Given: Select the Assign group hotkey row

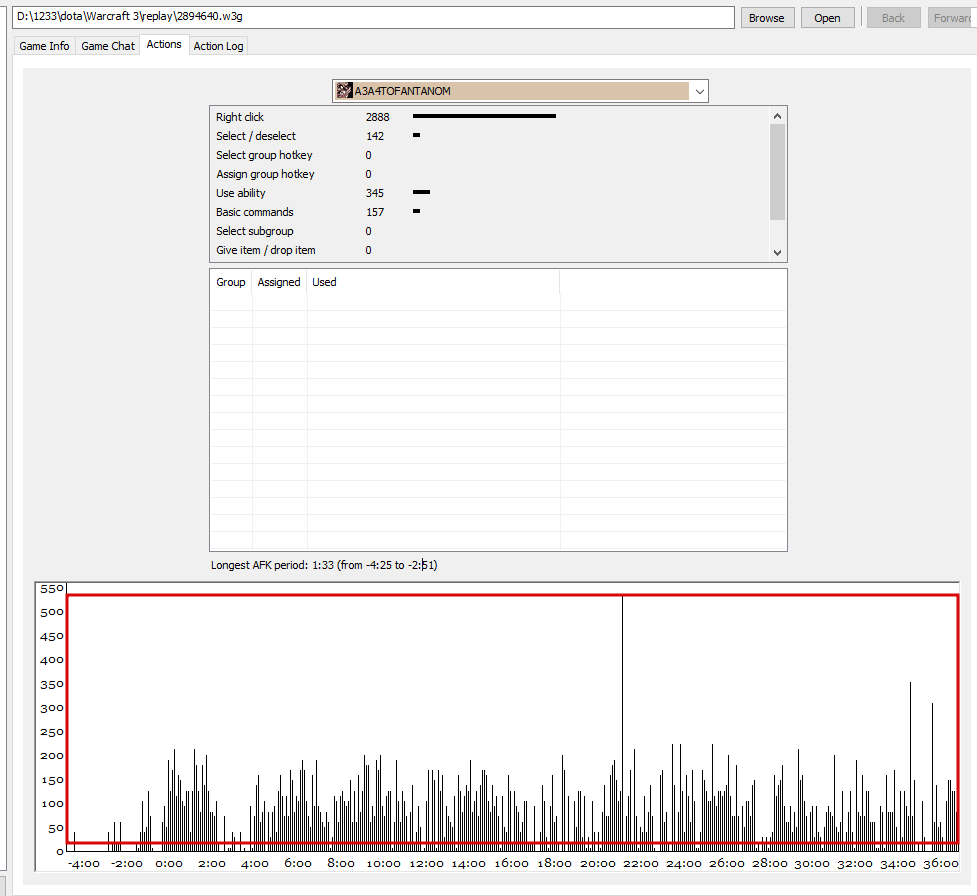Looking at the screenshot, I should [489, 174].
